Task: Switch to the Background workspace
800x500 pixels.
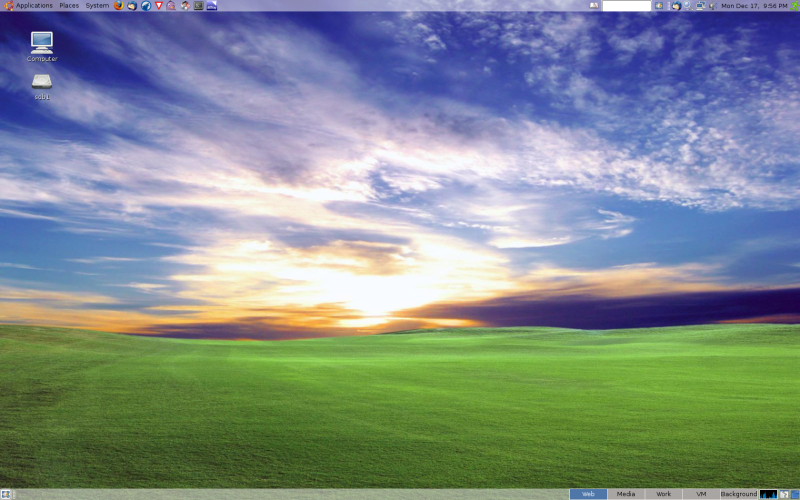Action: click(739, 494)
